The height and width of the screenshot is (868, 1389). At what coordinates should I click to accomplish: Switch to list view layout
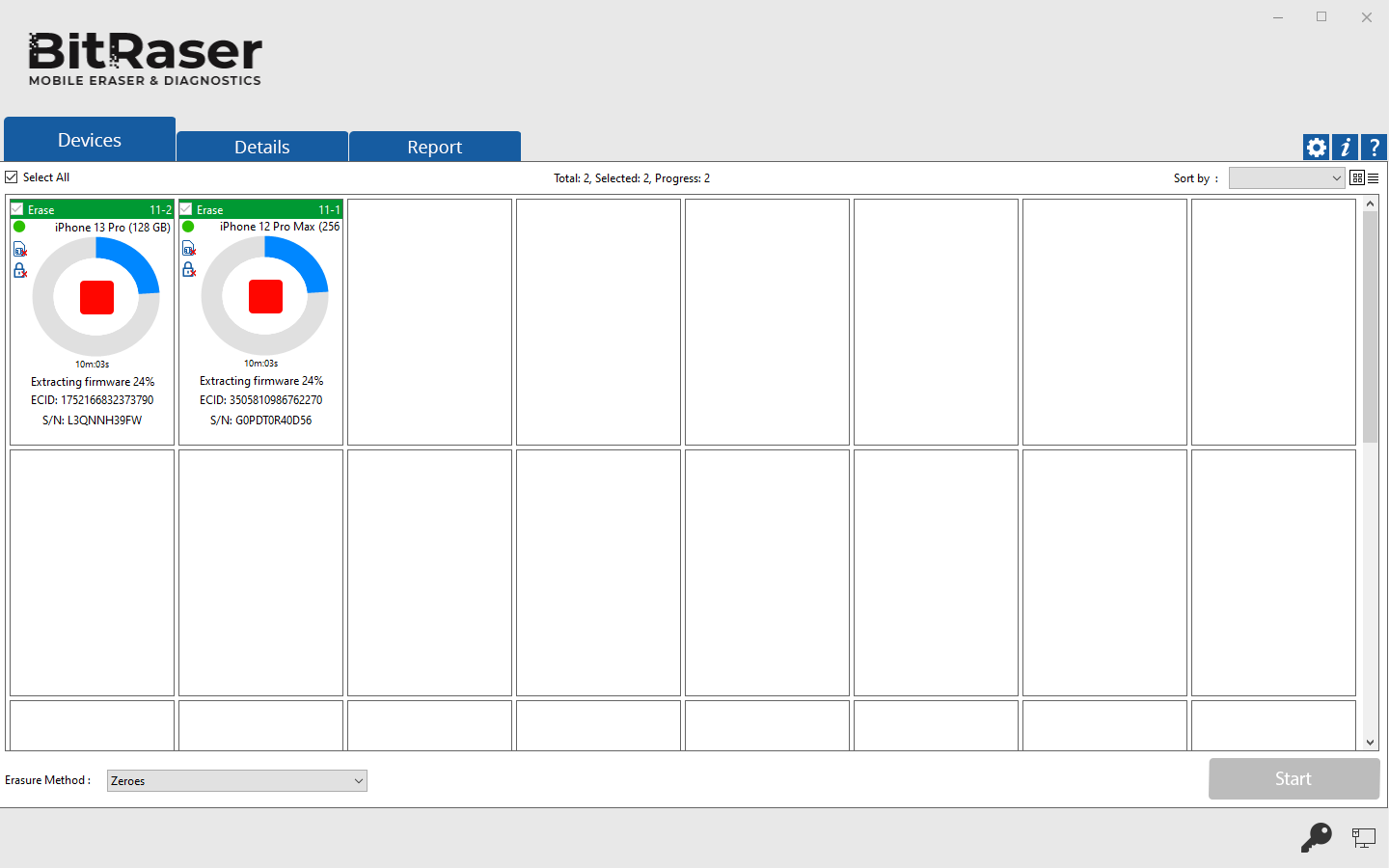click(x=1373, y=178)
